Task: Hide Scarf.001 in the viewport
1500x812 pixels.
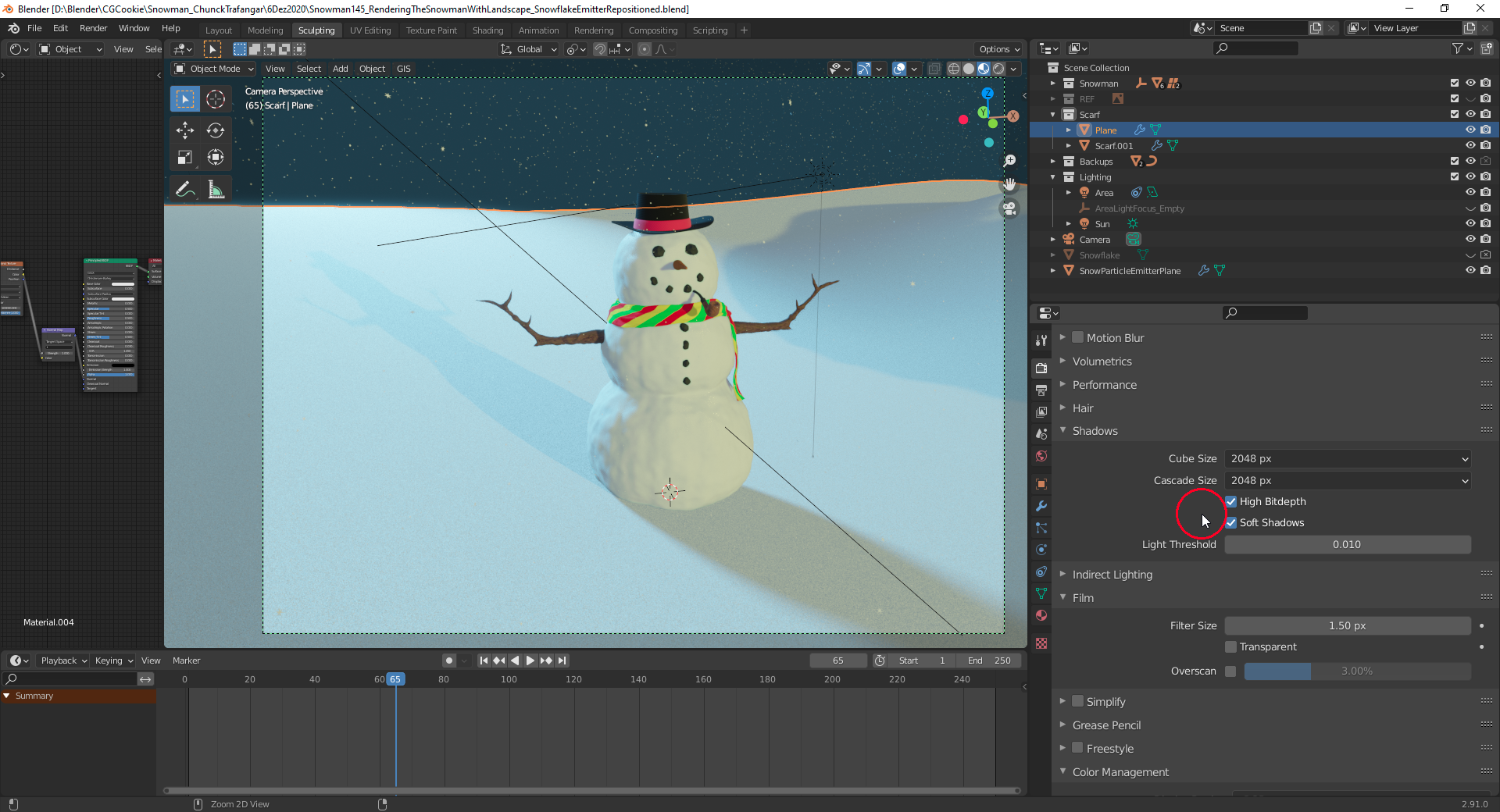Action: pos(1472,145)
